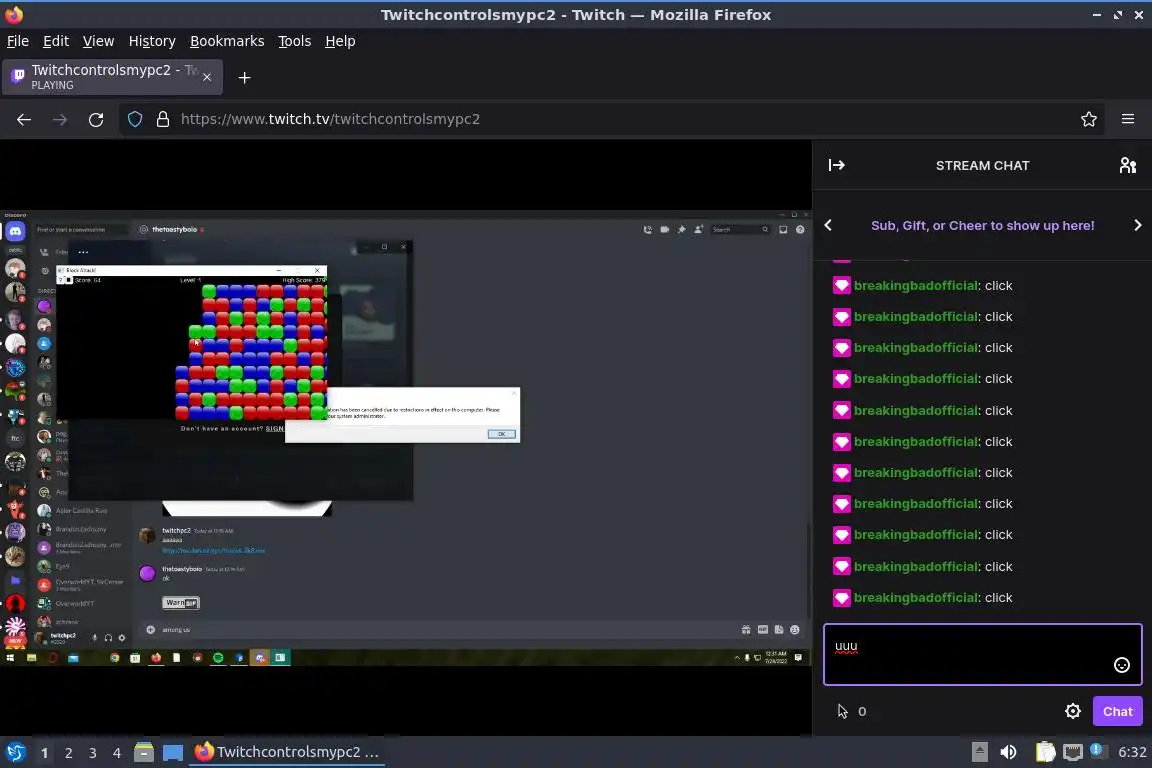Click the Twitch favicon on the tab
The image size is (1152, 768).
click(18, 76)
